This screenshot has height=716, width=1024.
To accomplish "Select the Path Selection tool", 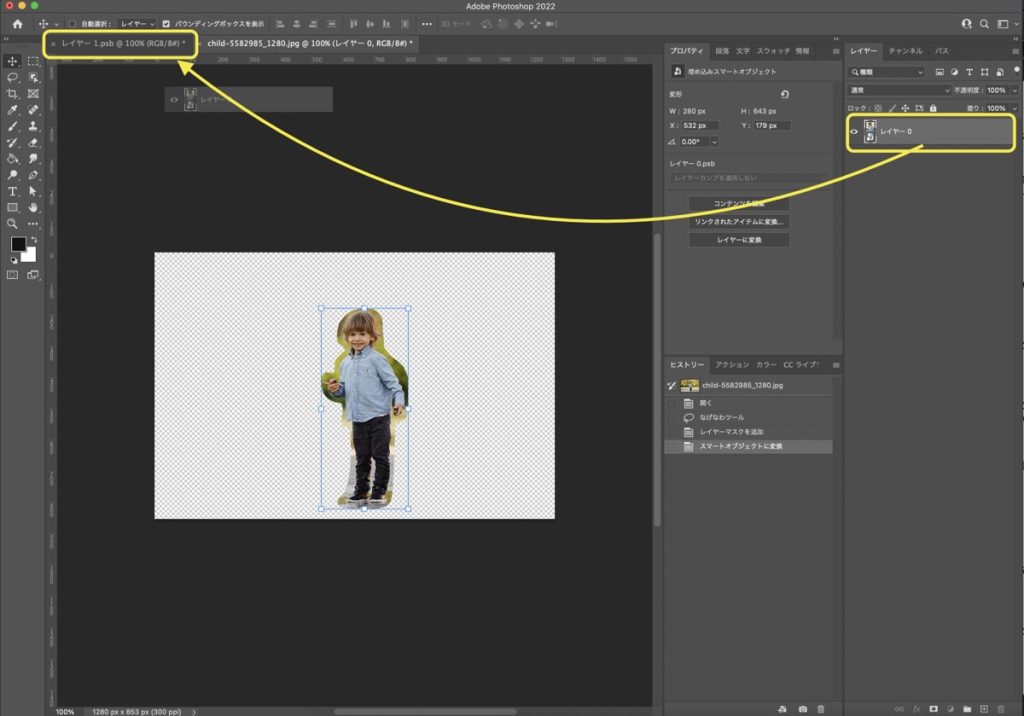I will (x=33, y=191).
